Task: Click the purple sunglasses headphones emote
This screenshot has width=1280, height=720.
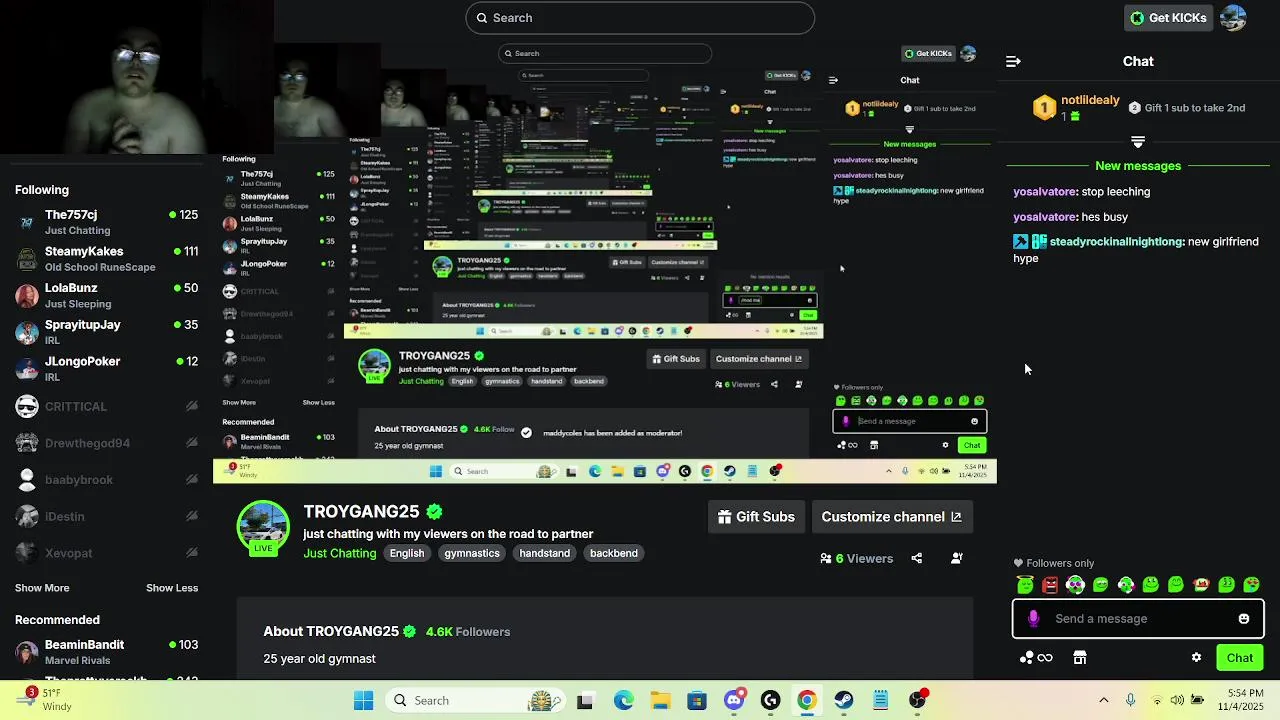Action: (1075, 585)
